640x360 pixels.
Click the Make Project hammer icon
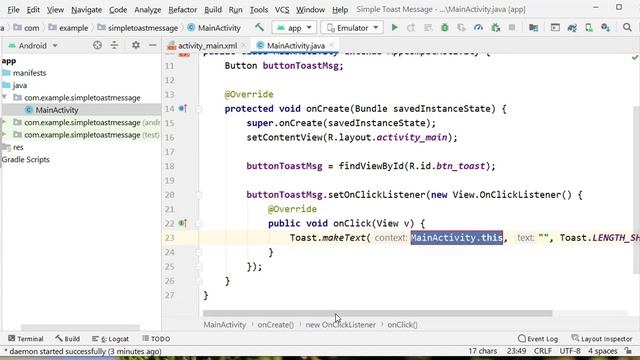[x=259, y=27]
